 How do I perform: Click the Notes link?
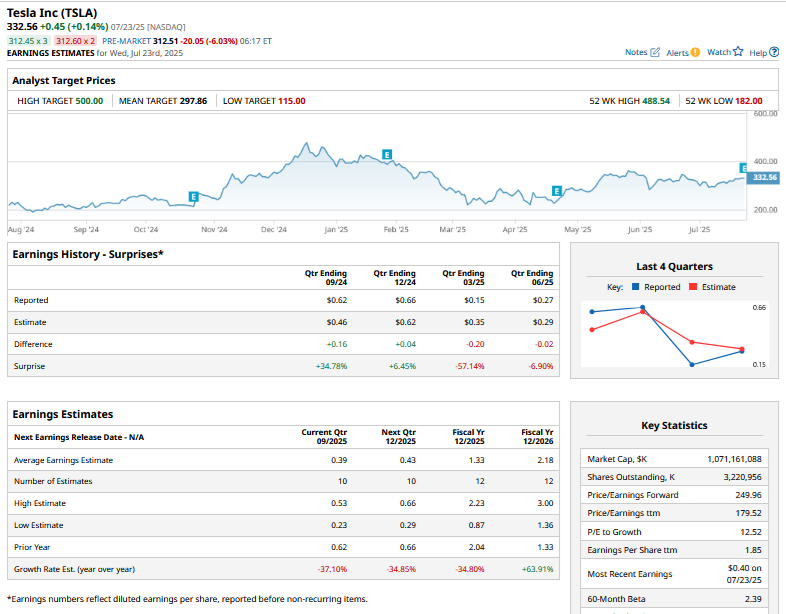(x=636, y=52)
